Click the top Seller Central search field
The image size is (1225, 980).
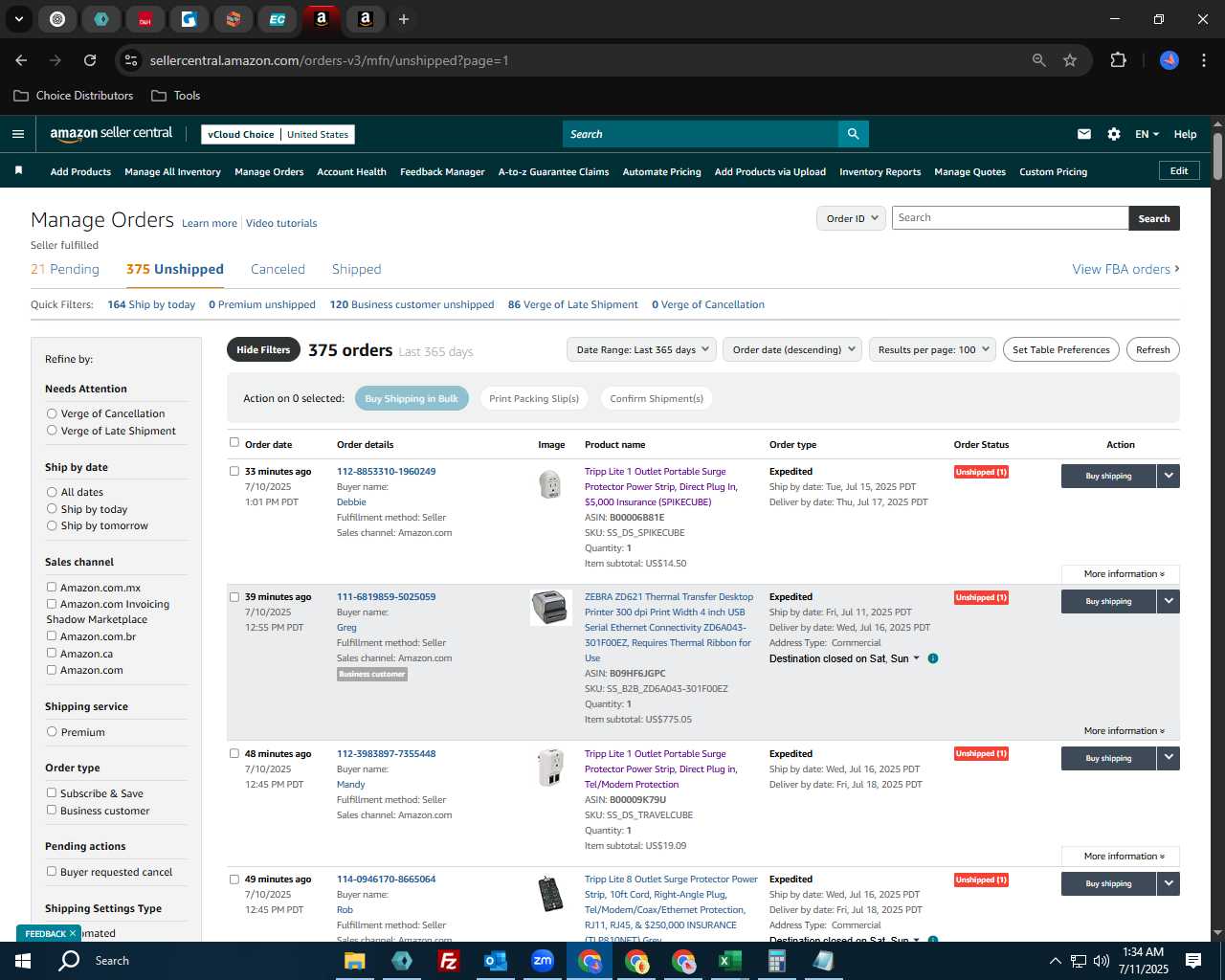pyautogui.click(x=701, y=134)
